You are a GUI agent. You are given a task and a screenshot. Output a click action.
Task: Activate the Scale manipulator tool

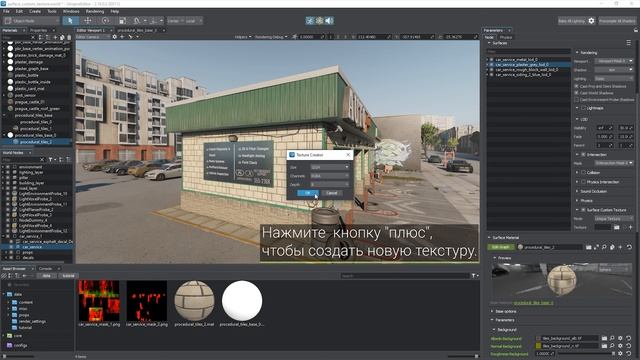coord(122,20)
